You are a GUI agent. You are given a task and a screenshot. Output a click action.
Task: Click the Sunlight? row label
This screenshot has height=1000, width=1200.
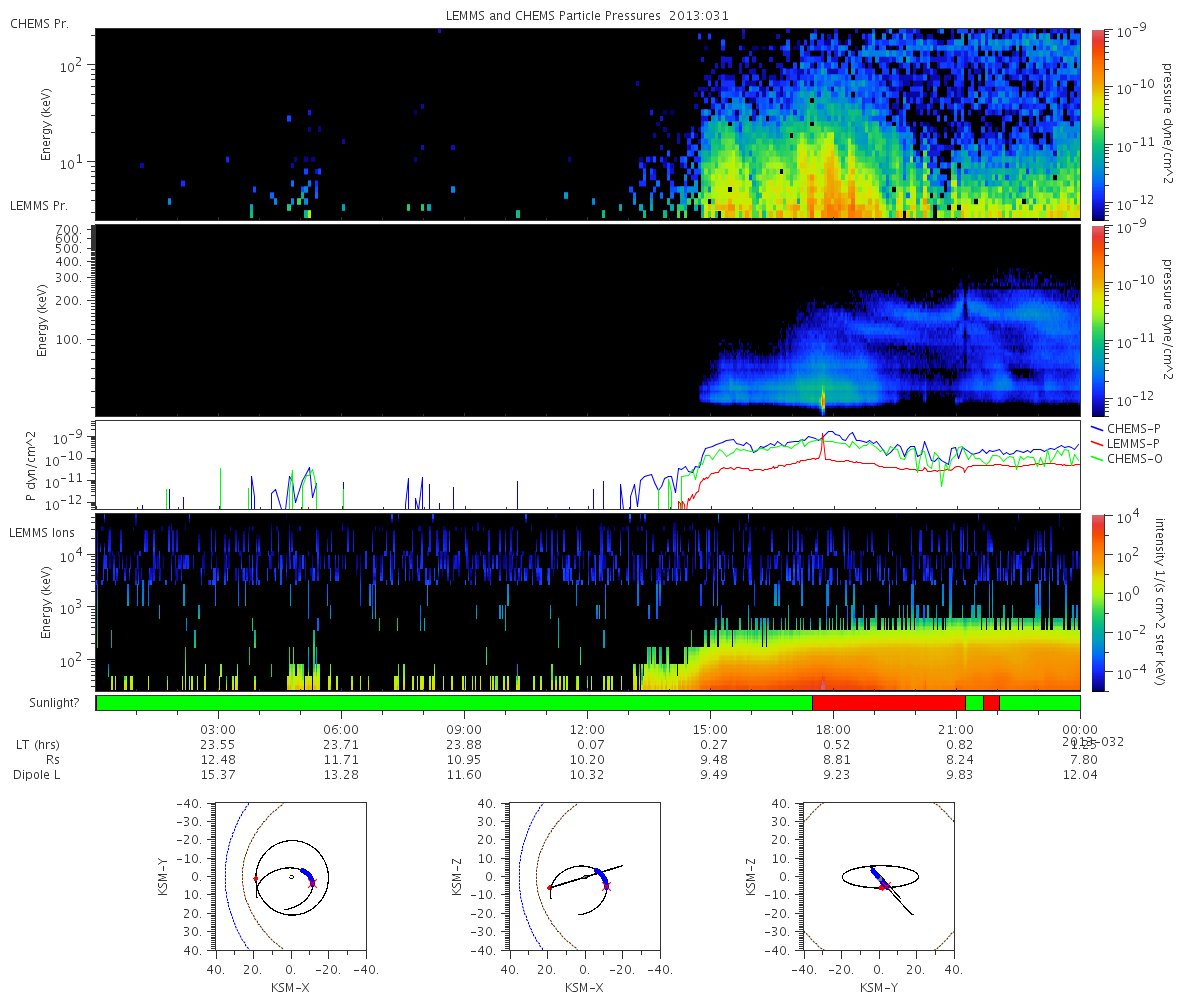[x=44, y=703]
